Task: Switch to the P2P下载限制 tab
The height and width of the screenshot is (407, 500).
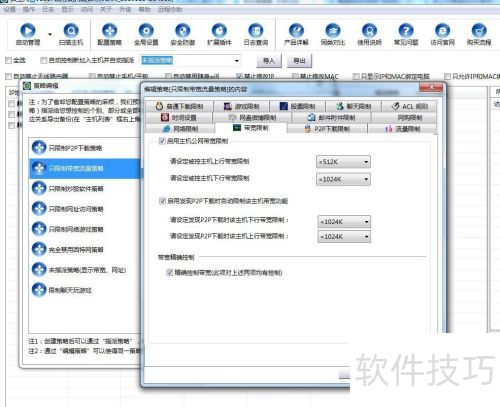Action: tap(327, 129)
